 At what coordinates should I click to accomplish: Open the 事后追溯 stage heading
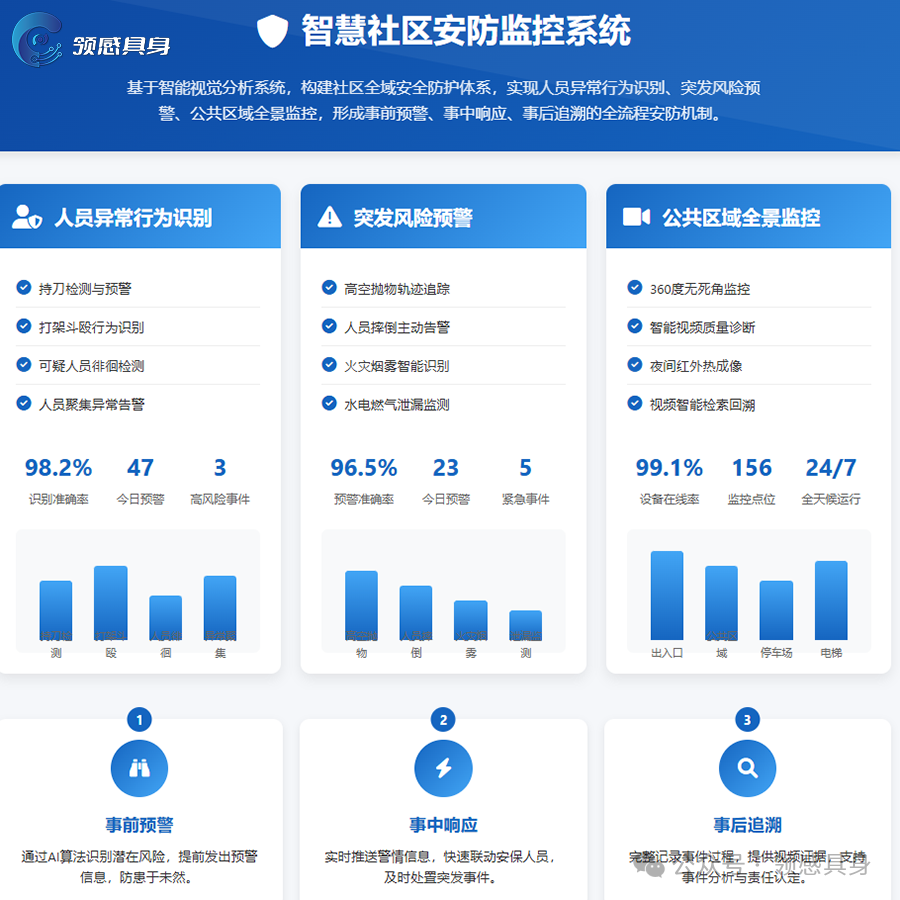[747, 825]
